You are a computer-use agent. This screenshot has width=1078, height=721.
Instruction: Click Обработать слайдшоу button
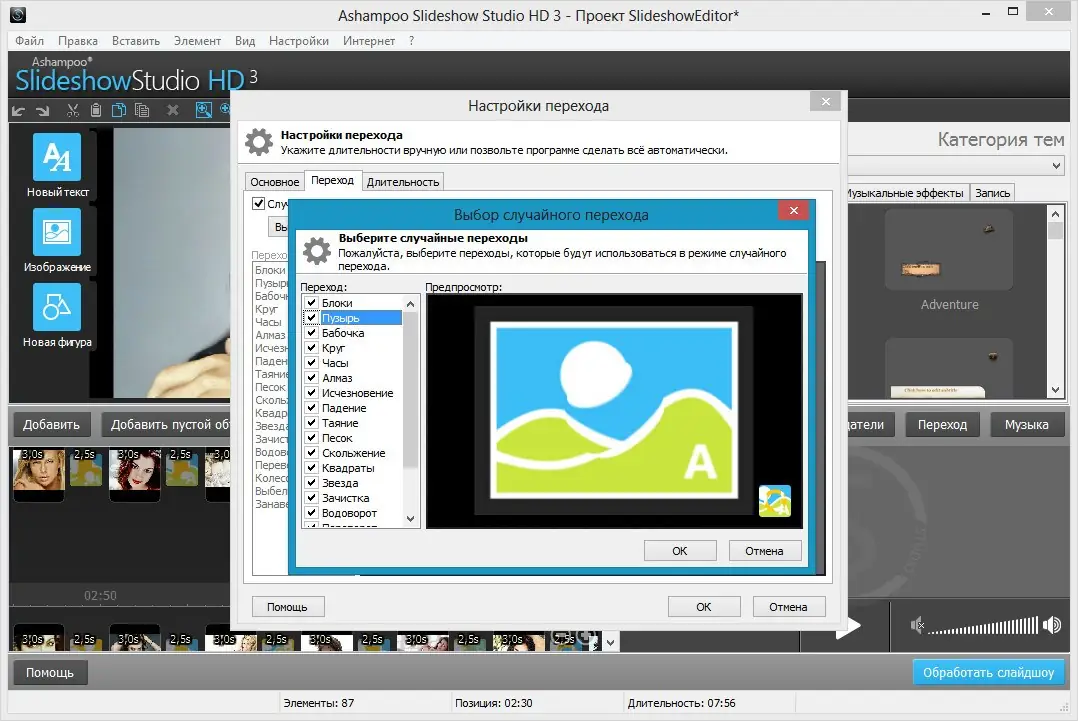tap(988, 672)
